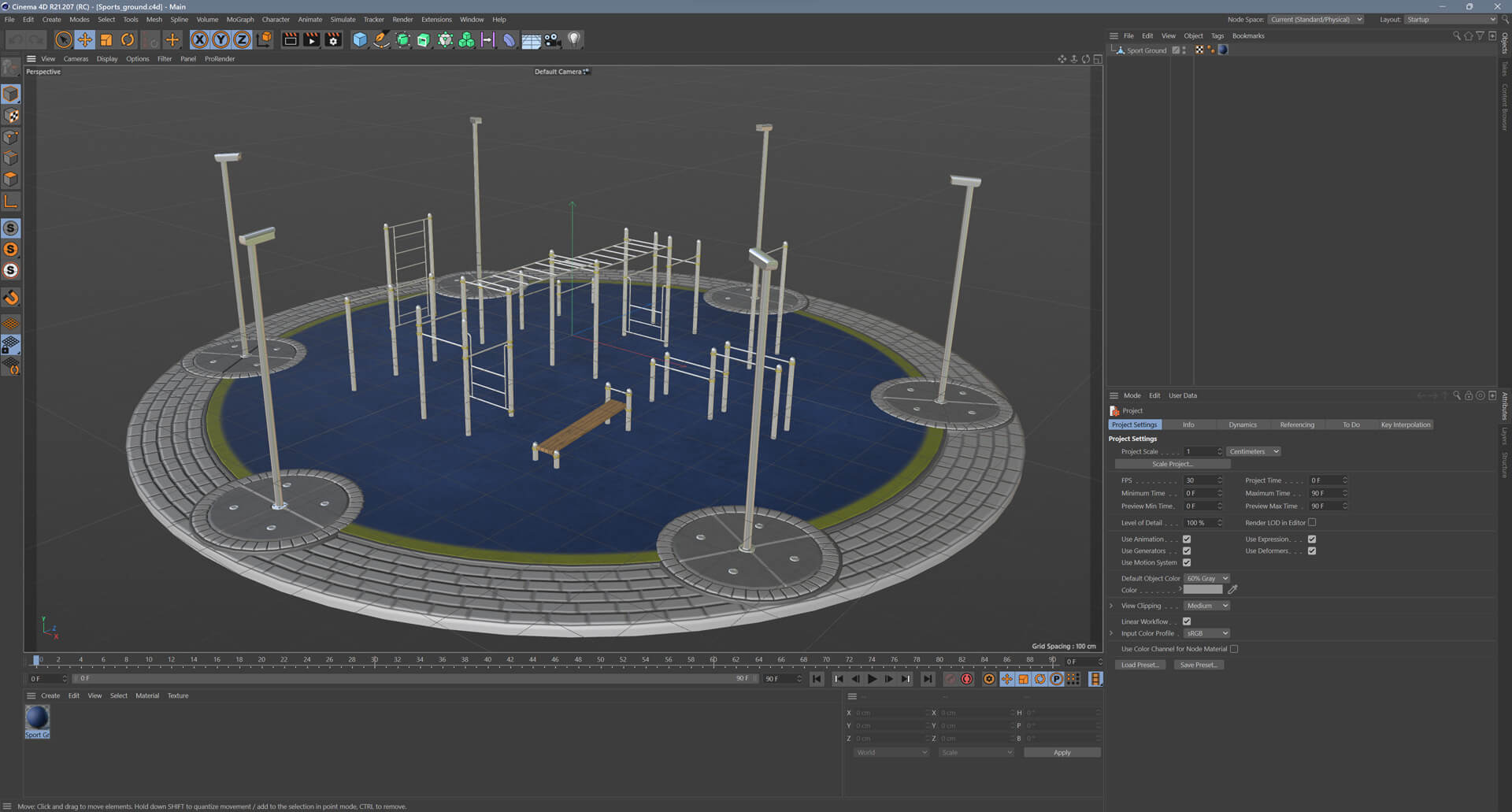Screen dimensions: 1512x812
Task: Add a Camera object from the toolbar
Action: [552, 39]
